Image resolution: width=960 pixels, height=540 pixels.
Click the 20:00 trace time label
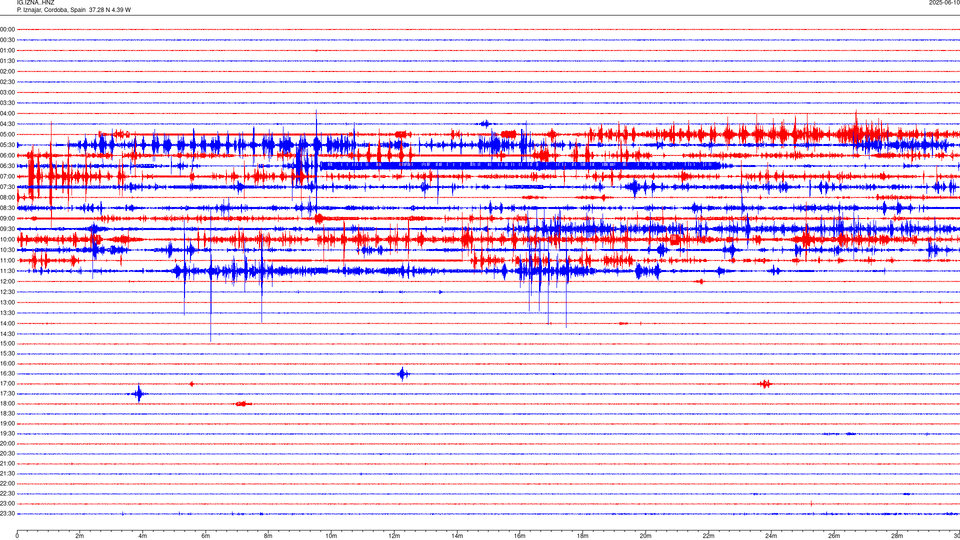point(7,443)
